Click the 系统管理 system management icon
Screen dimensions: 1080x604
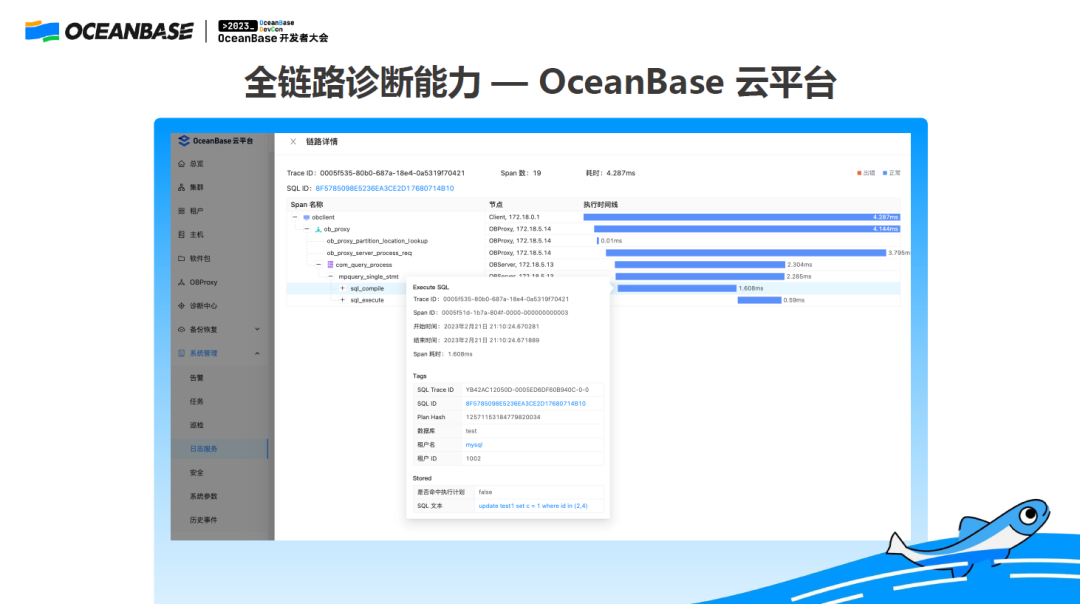click(181, 353)
